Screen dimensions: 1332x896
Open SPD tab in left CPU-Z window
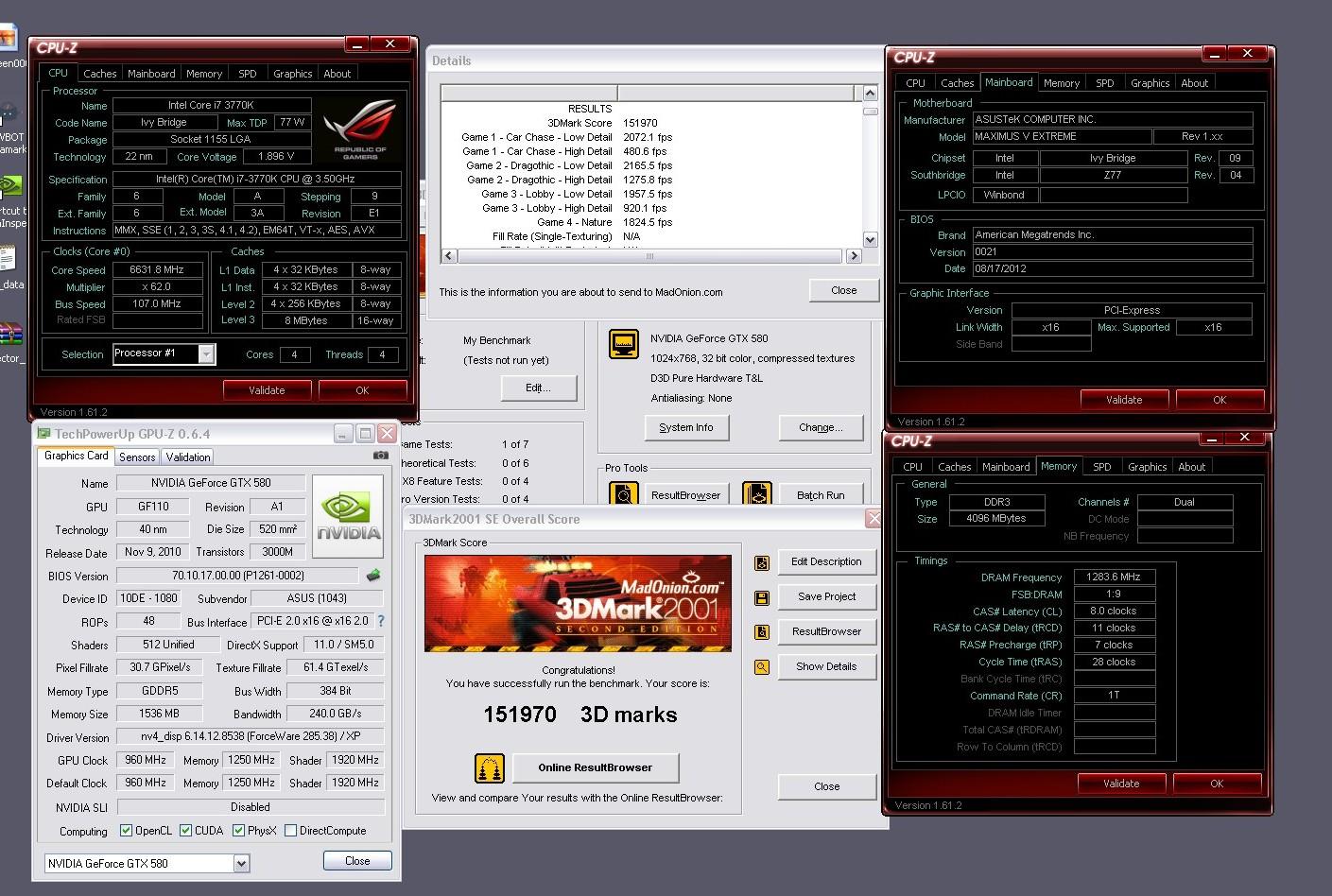point(248,74)
